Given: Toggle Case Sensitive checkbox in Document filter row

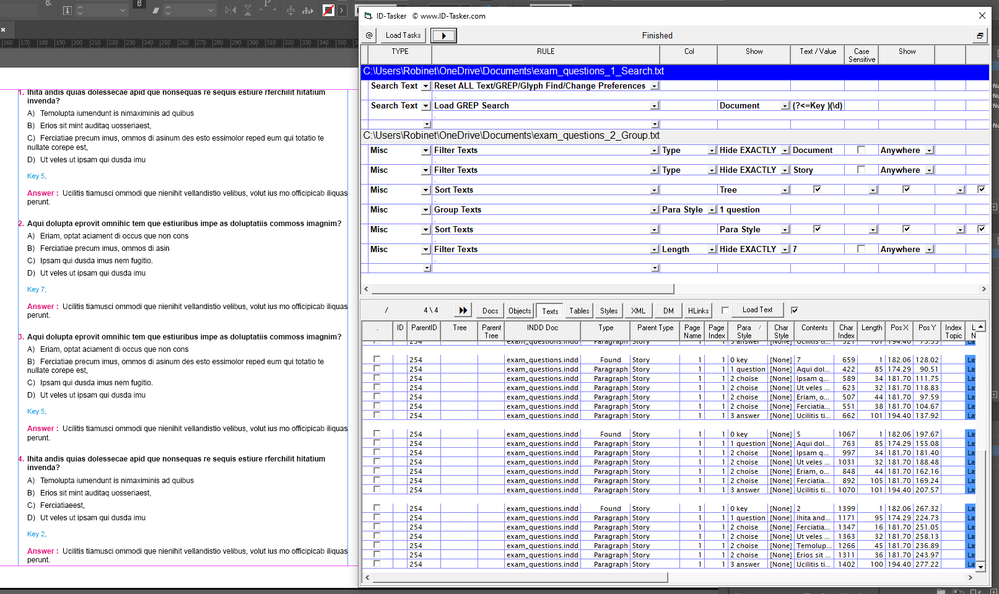Looking at the screenshot, I should 859,150.
